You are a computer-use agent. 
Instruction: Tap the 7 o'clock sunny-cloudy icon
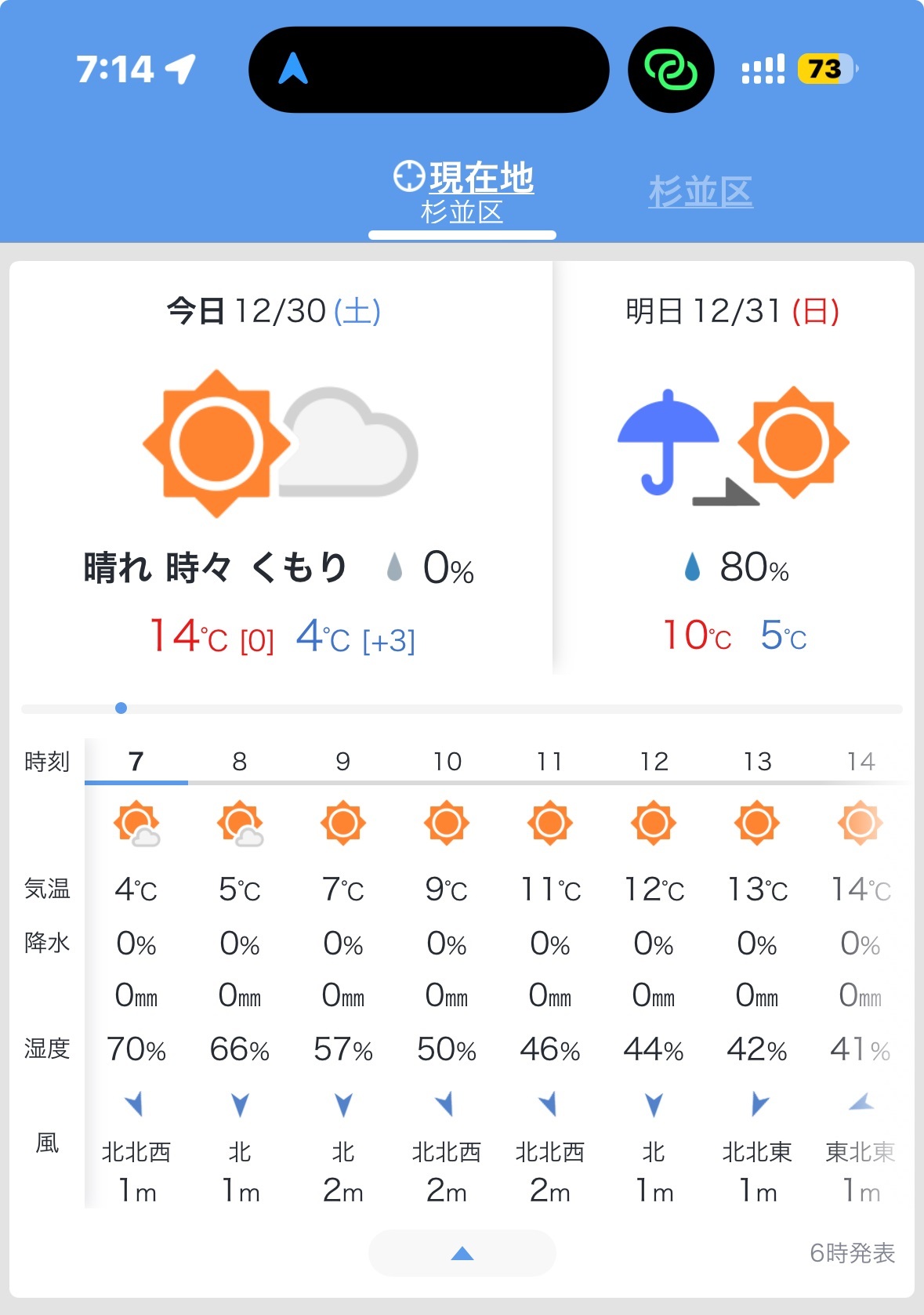coord(136,824)
